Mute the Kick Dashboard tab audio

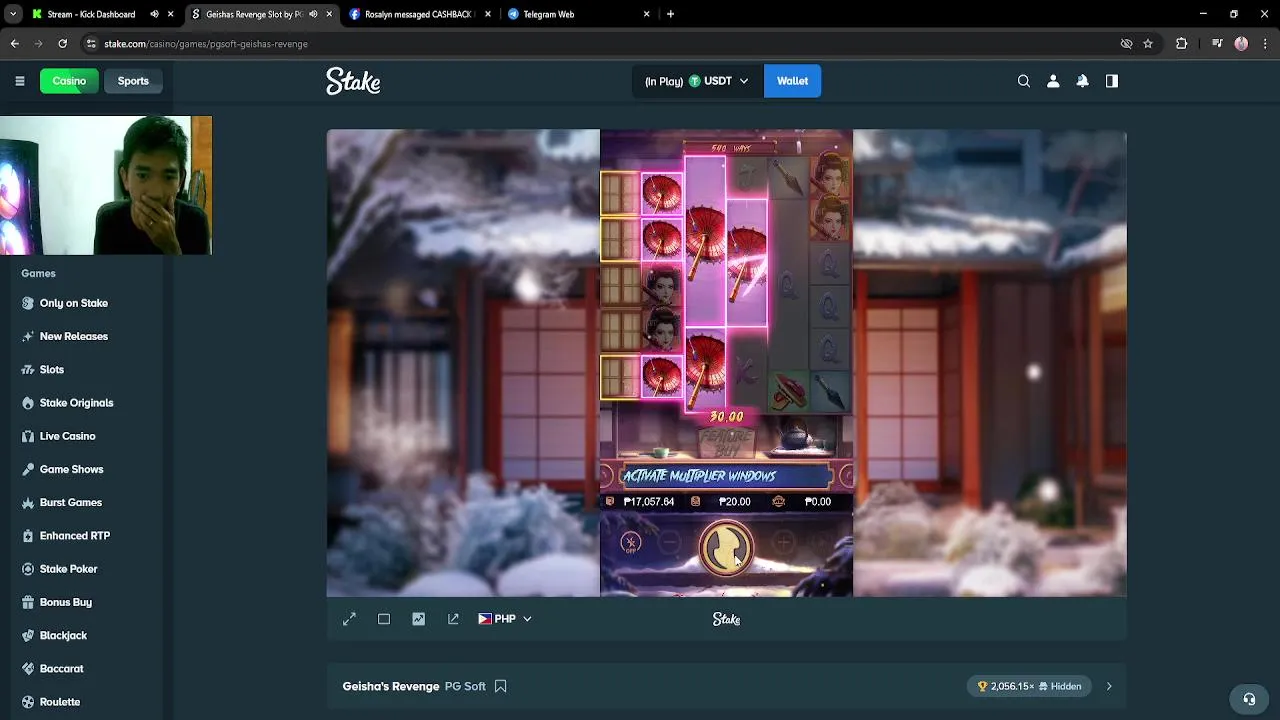(154, 14)
